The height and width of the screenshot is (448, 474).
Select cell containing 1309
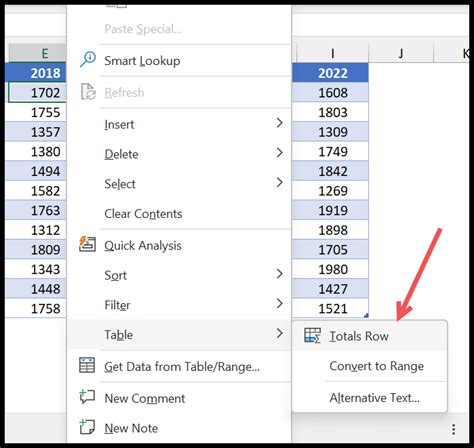(330, 132)
